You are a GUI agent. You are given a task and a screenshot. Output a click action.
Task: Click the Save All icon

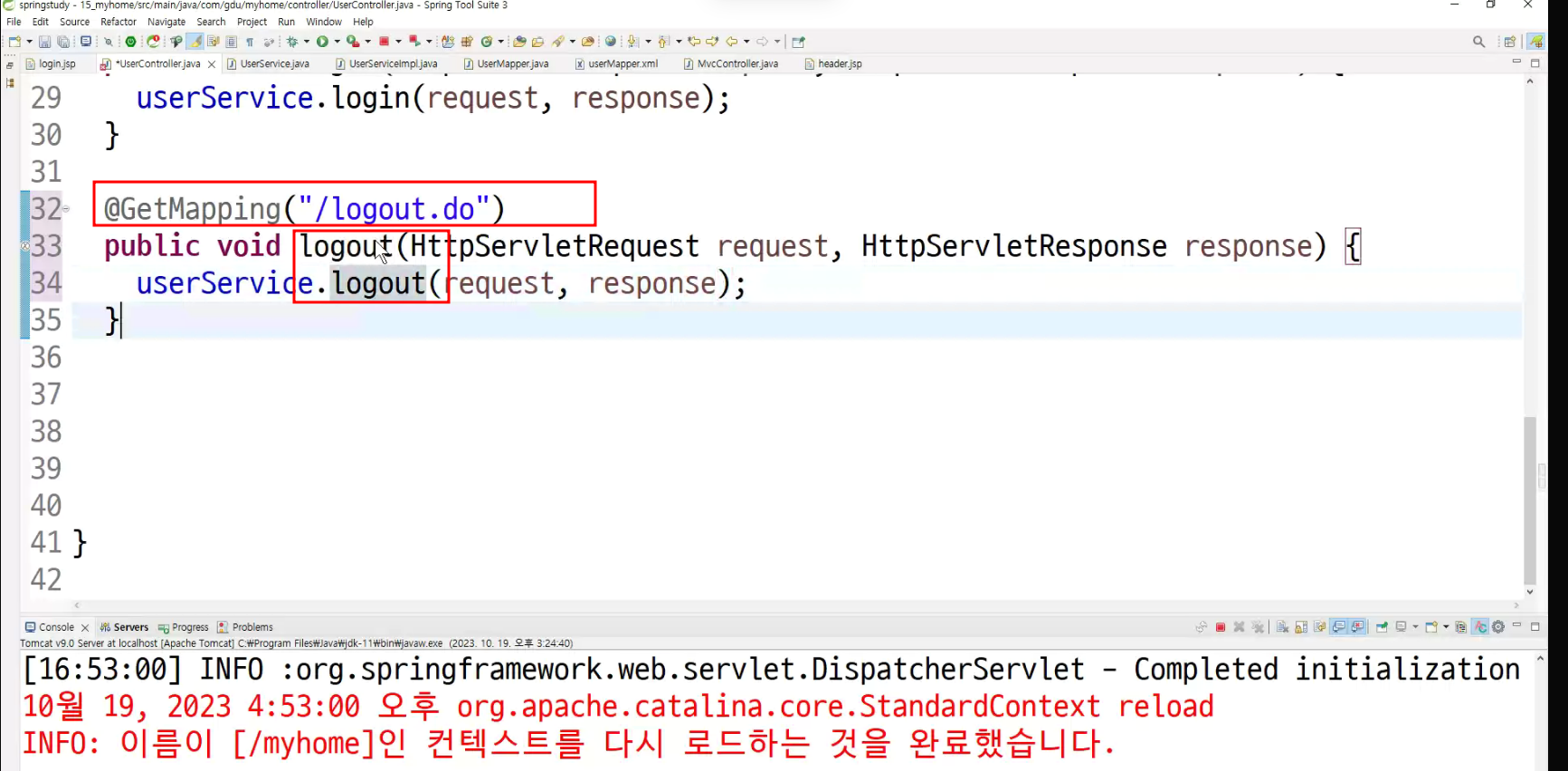pos(63,42)
